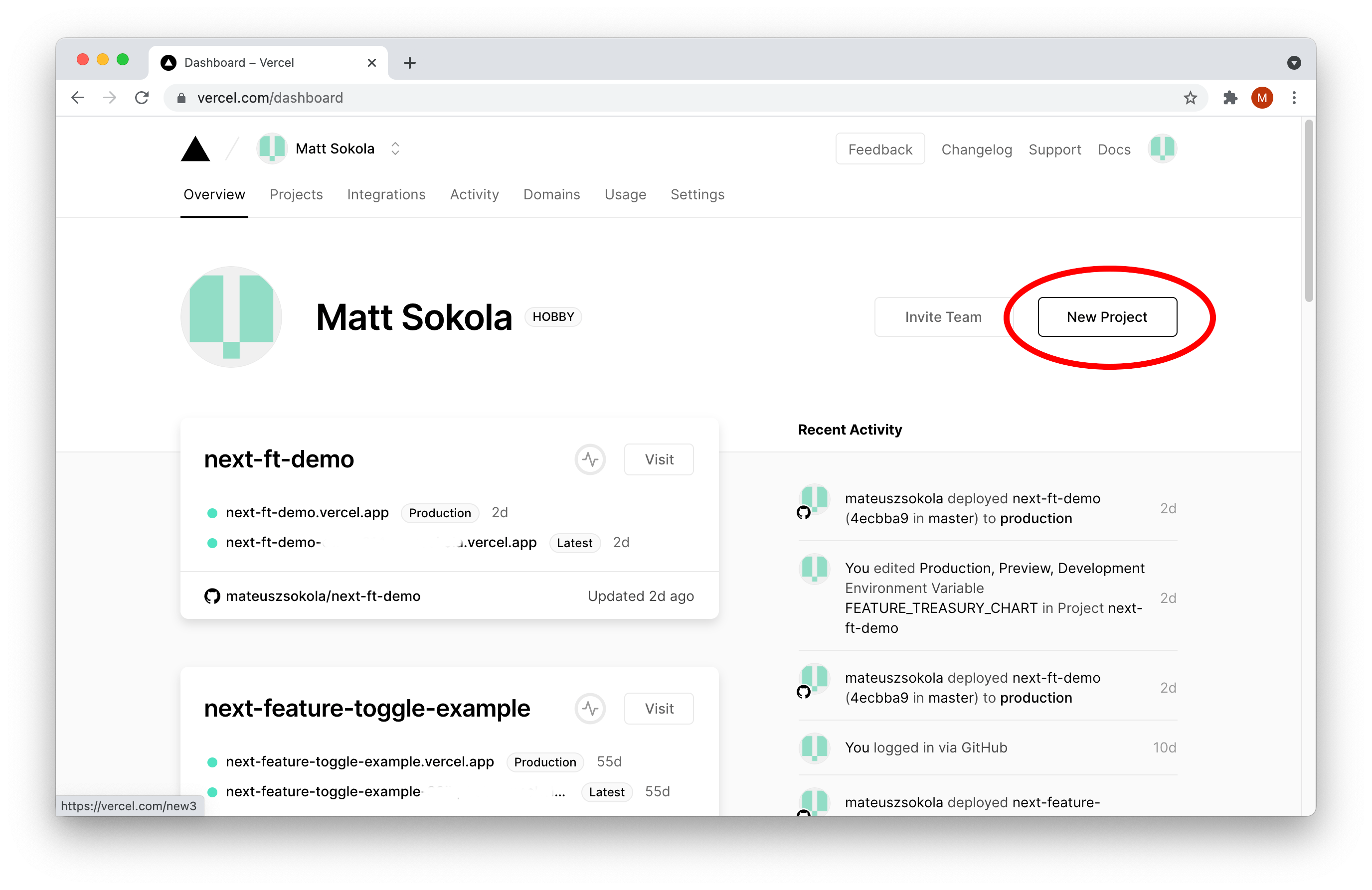The width and height of the screenshot is (1372, 890).
Task: Open latest next-feature-toggle-example deployment link
Action: coord(395,791)
